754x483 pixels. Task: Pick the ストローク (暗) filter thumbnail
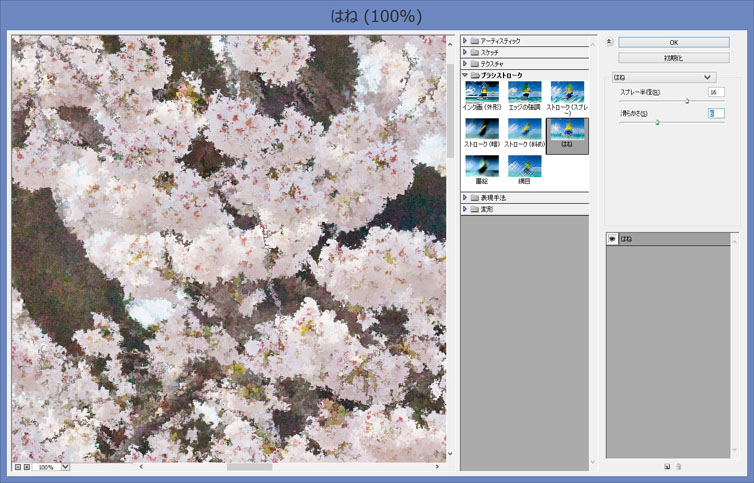[482, 129]
